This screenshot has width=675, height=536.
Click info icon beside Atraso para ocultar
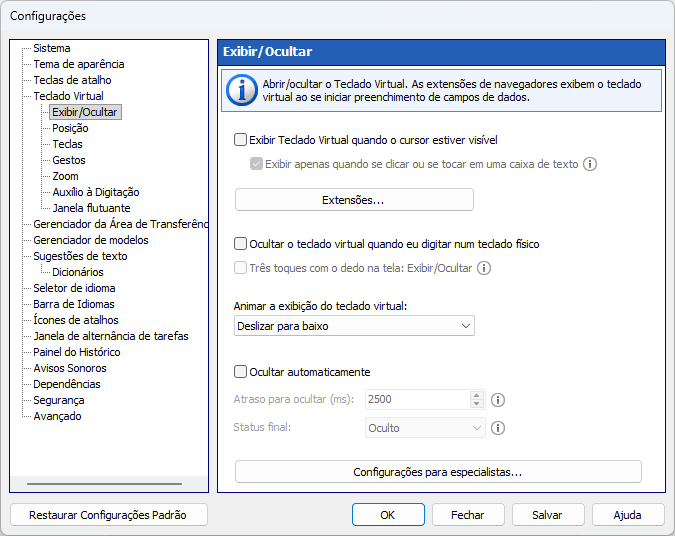[498, 400]
